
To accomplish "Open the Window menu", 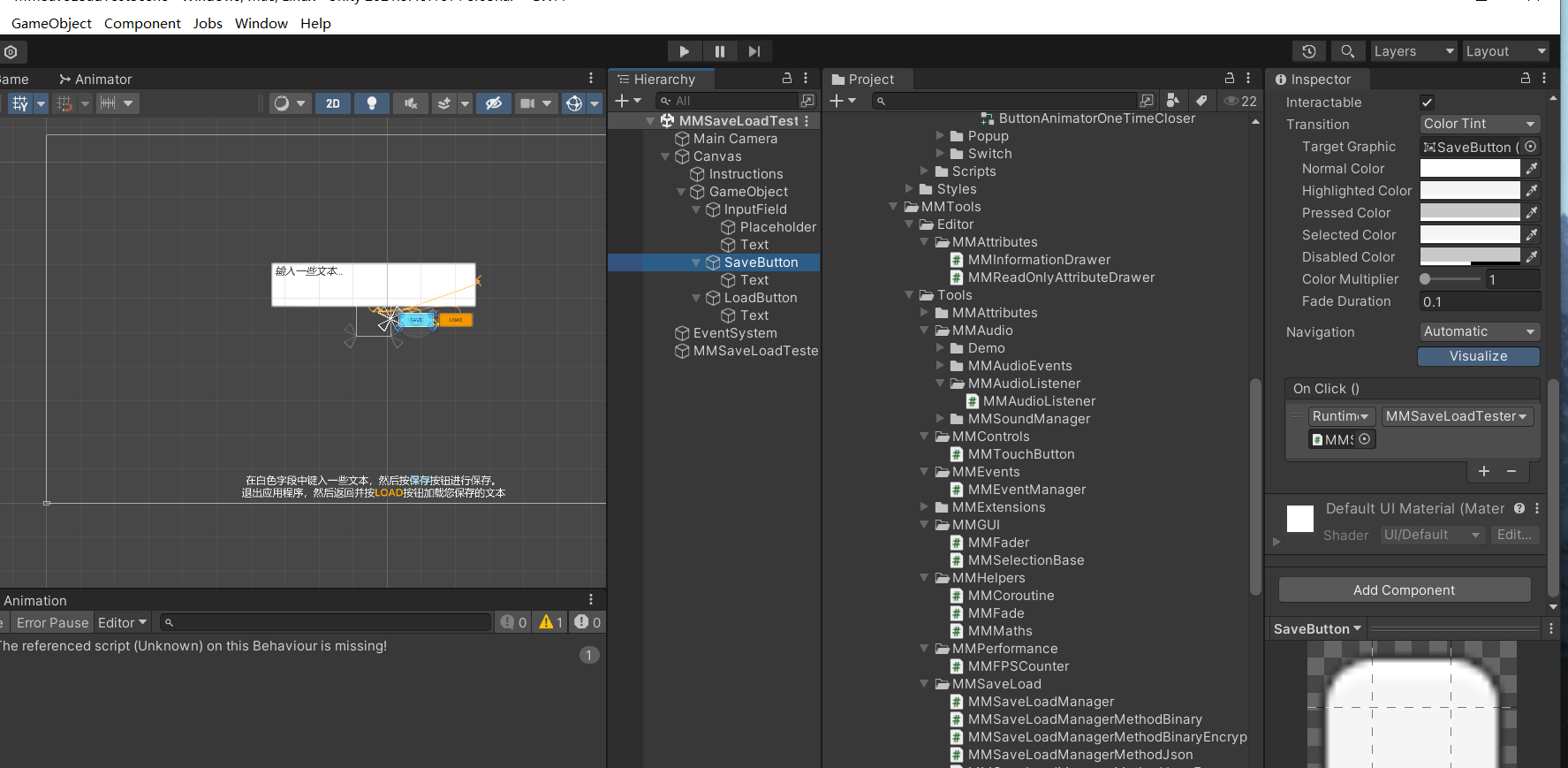I will pyautogui.click(x=261, y=23).
